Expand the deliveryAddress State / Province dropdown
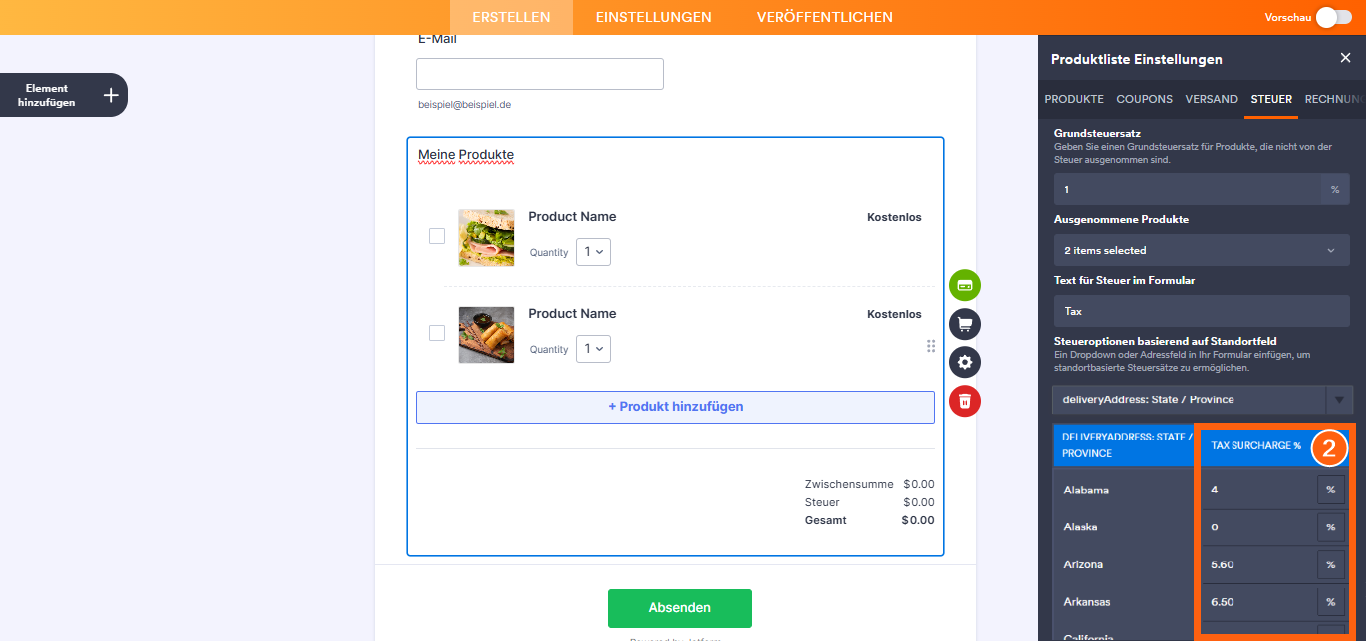The width and height of the screenshot is (1366, 641). 1202,400
